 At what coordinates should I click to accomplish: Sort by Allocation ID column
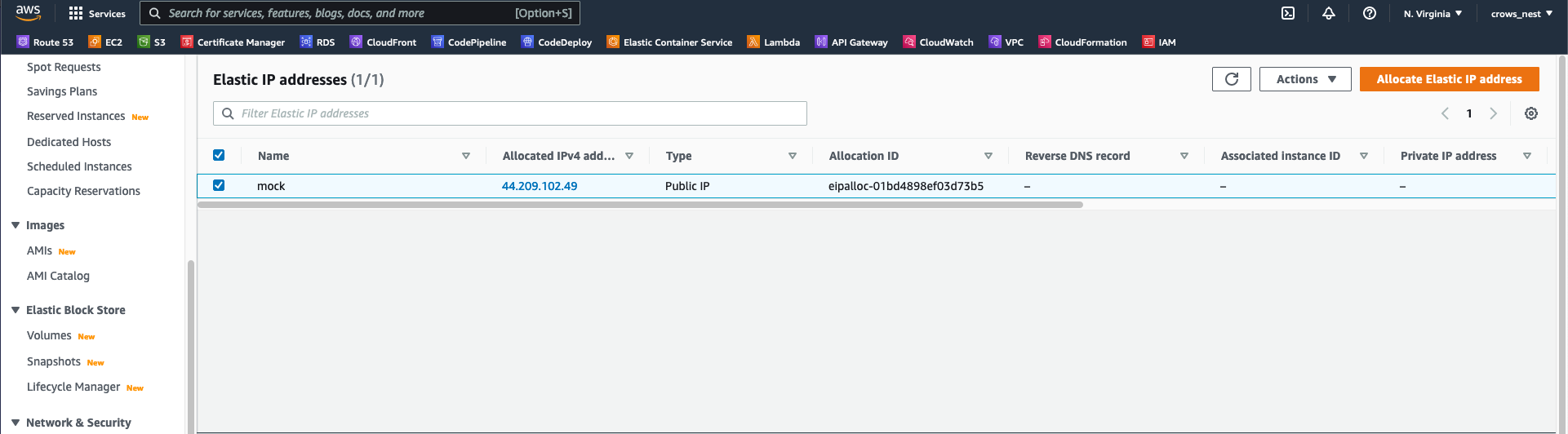pos(988,156)
